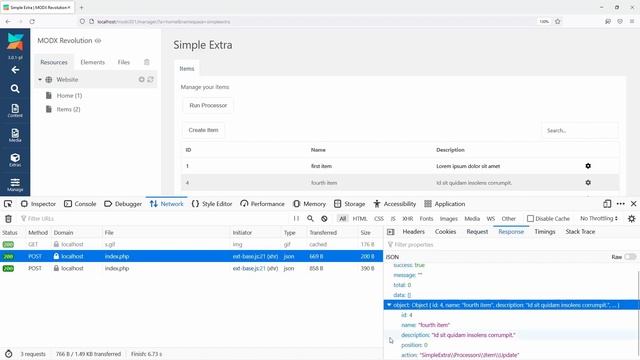Click the MODX logo icon
640x360 pixels.
pyautogui.click(x=15, y=42)
